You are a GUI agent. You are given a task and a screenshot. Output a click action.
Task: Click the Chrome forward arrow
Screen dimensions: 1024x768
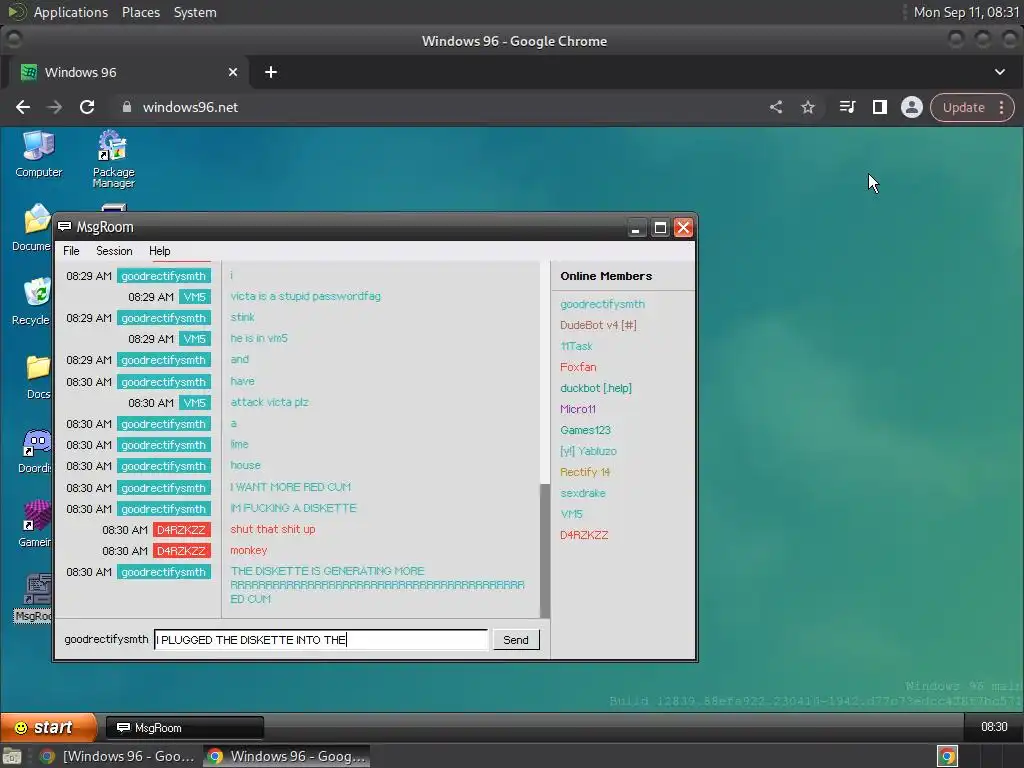pos(55,107)
